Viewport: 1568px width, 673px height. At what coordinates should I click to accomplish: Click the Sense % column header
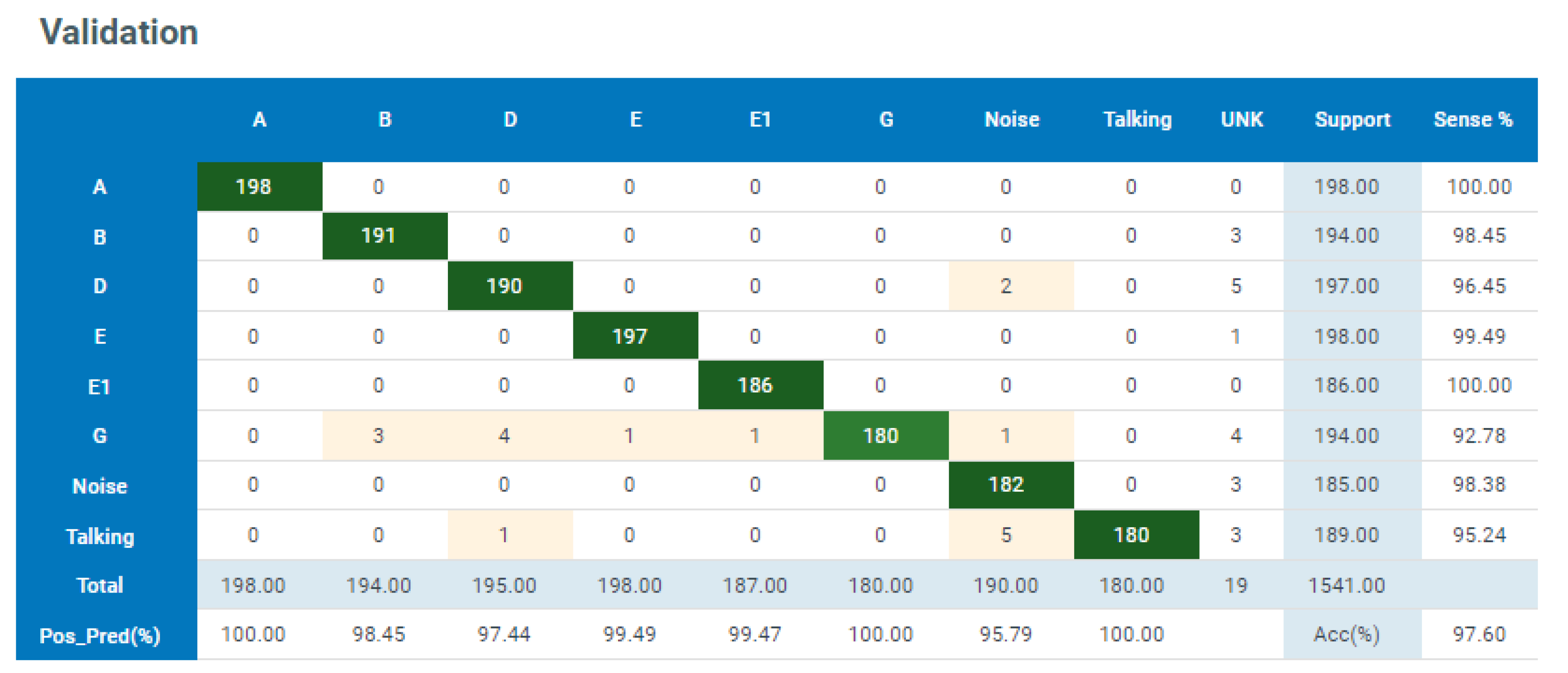click(1473, 119)
